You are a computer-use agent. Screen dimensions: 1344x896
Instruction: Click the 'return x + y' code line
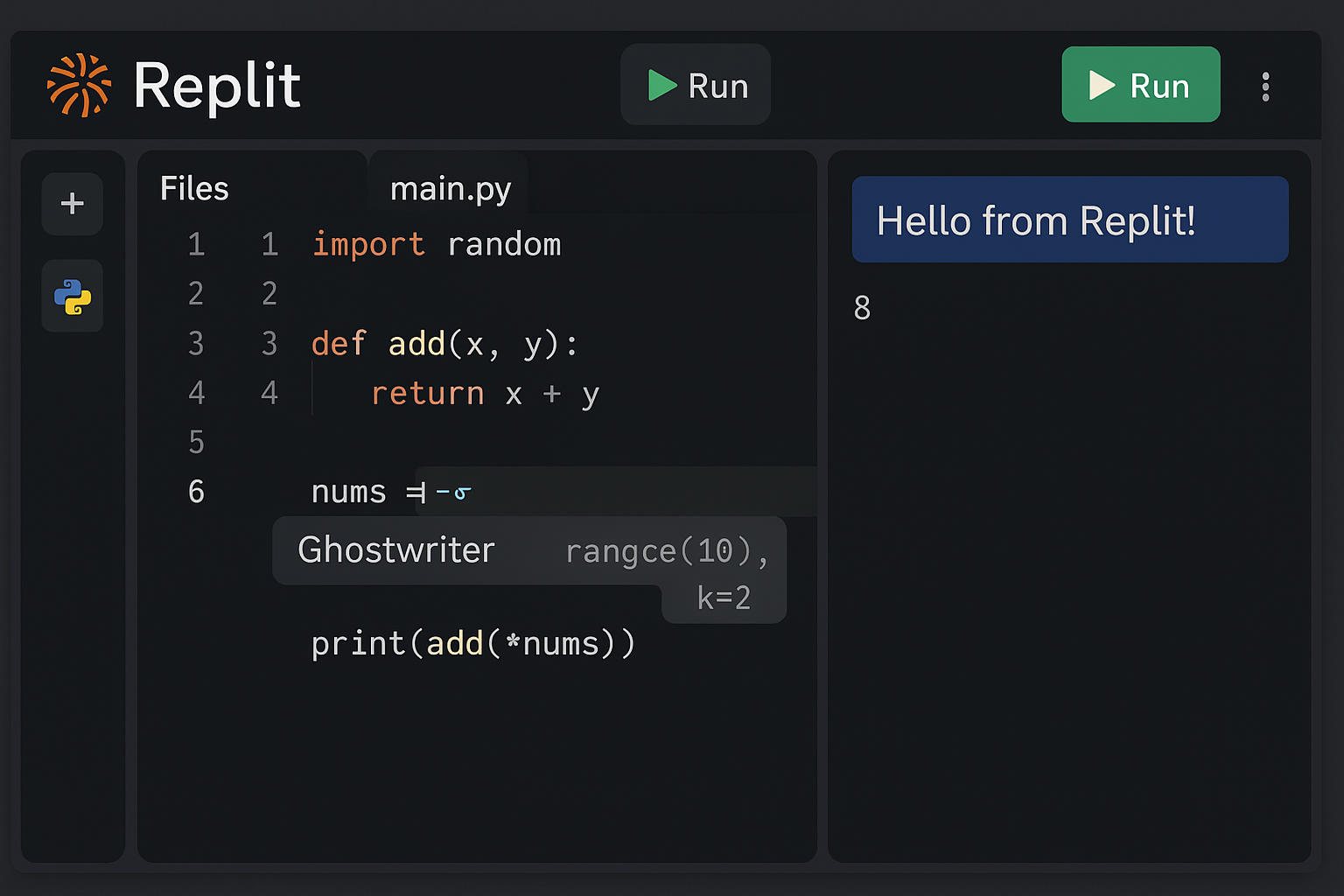[486, 394]
